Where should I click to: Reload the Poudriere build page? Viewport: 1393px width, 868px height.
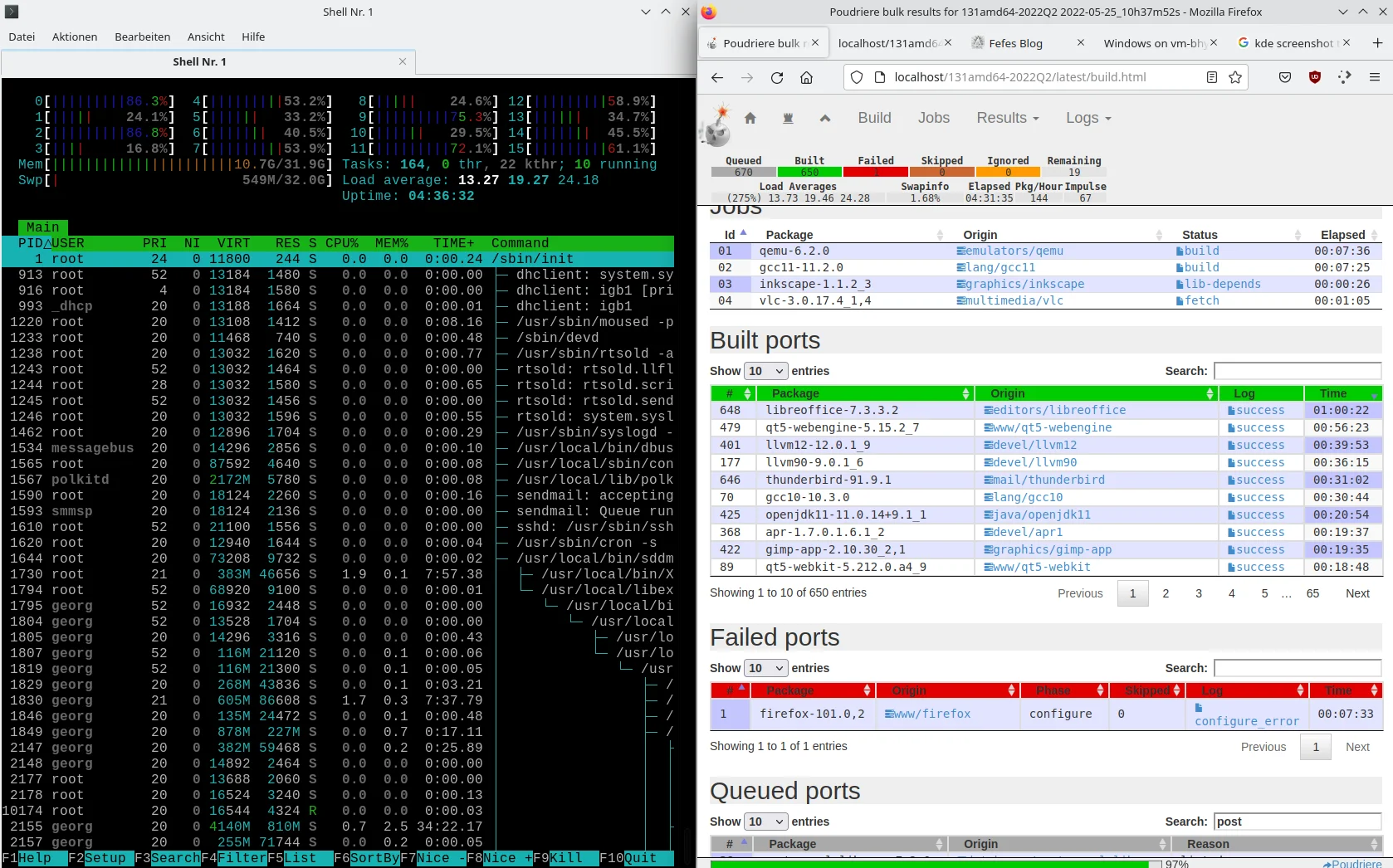click(x=777, y=77)
